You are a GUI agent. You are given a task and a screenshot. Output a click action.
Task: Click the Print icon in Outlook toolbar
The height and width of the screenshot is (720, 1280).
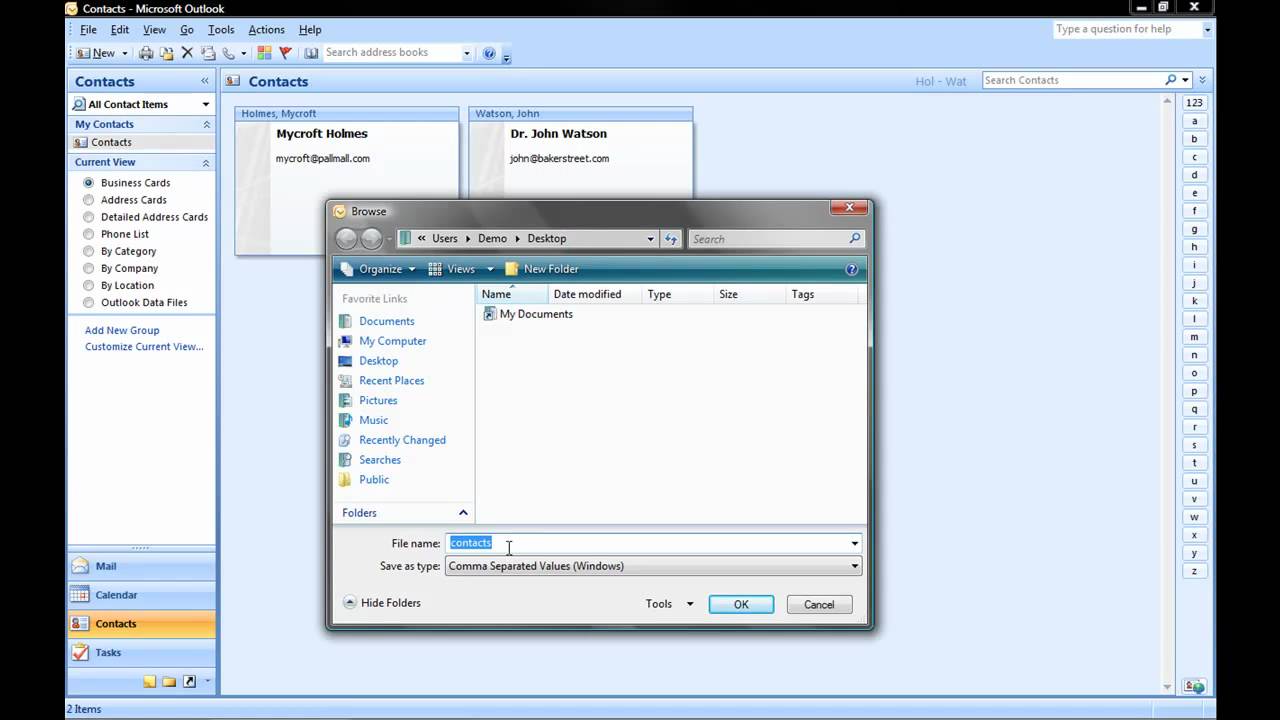(146, 53)
